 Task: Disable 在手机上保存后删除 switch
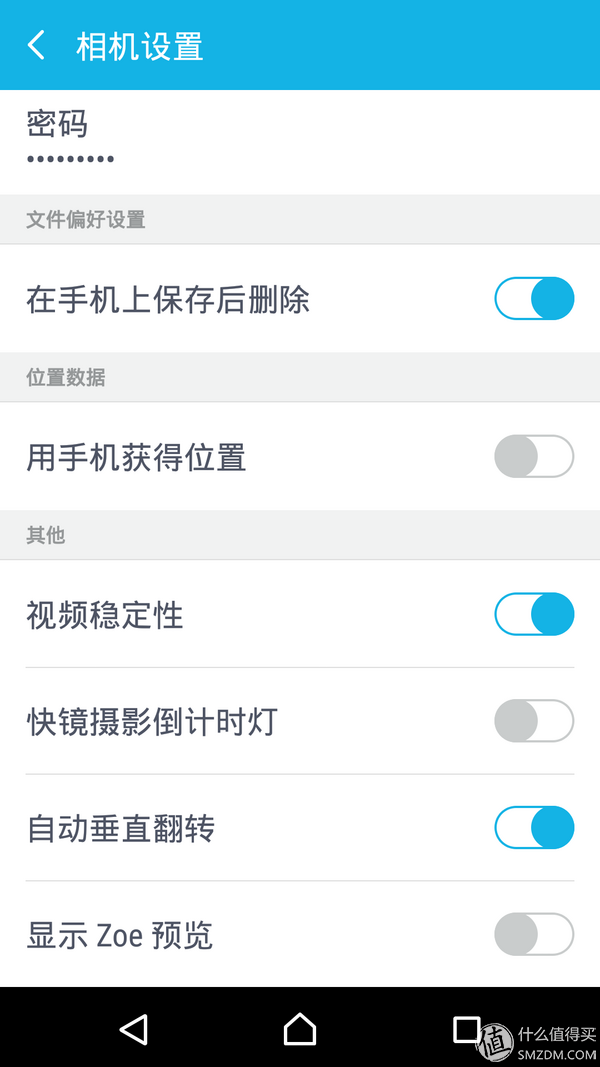pos(534,299)
